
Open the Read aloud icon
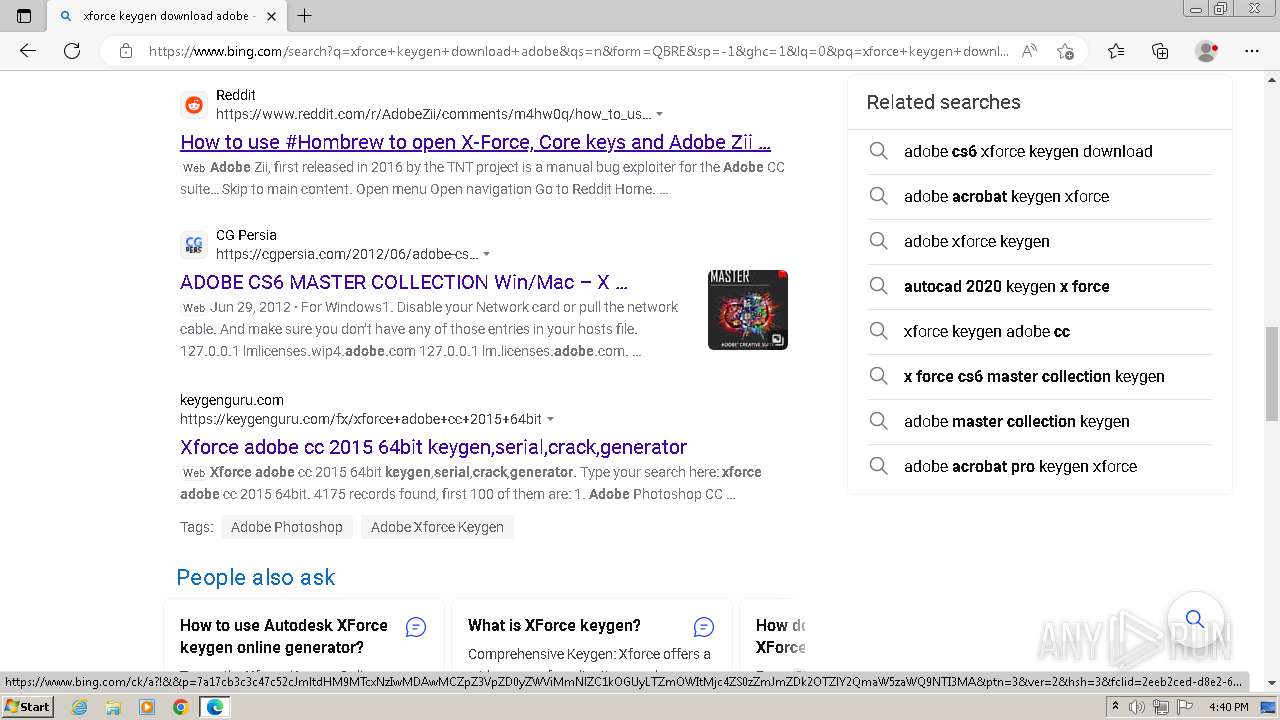coord(1029,51)
